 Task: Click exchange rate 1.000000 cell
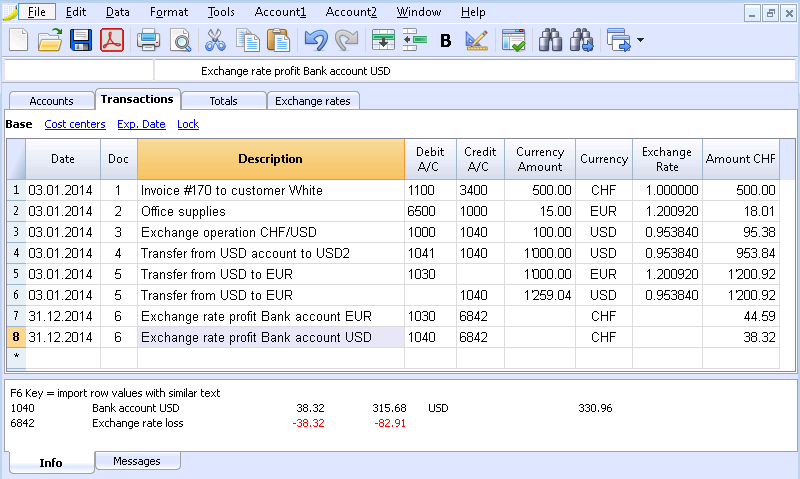667,190
